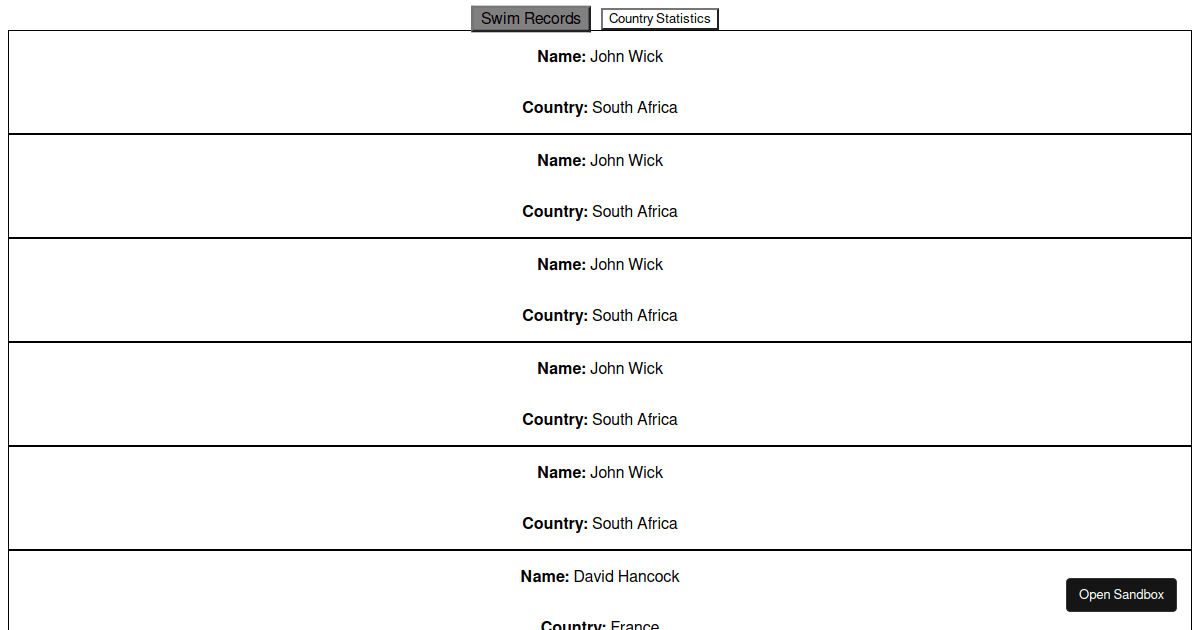Click the Name label beside David Hancock
Screen dimensions: 1200x630
(x=545, y=577)
